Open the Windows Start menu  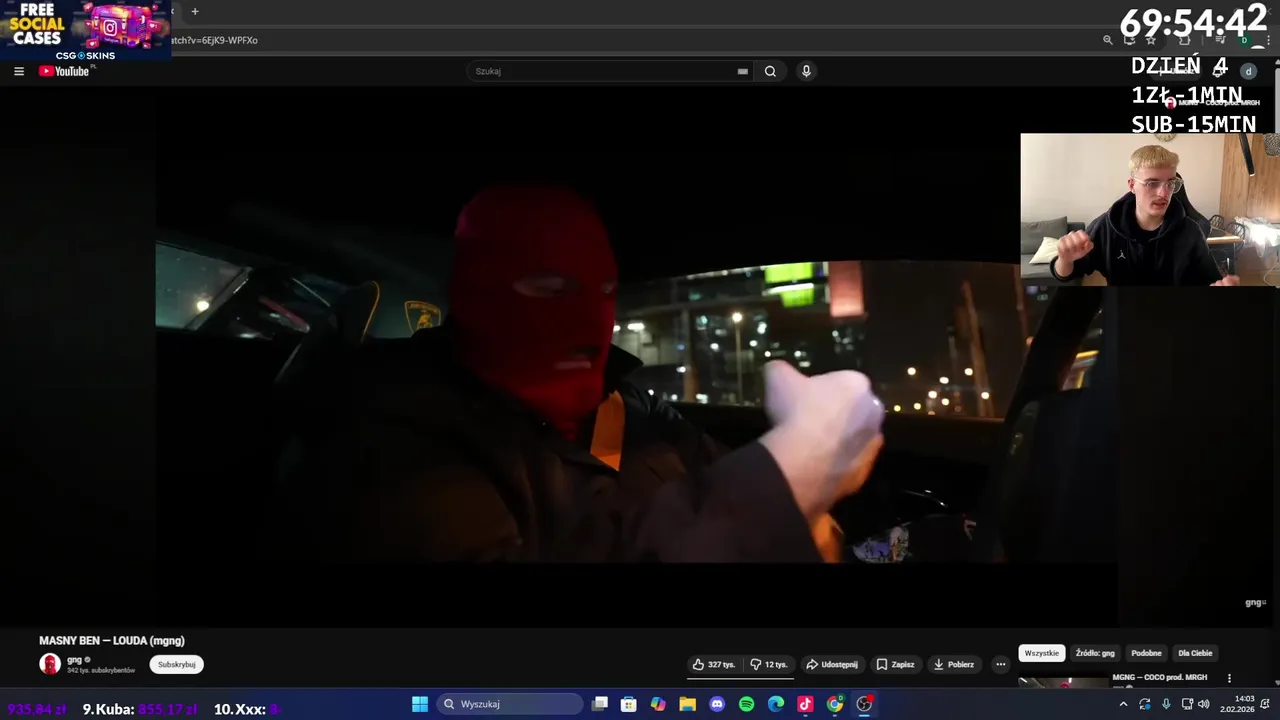pos(420,704)
